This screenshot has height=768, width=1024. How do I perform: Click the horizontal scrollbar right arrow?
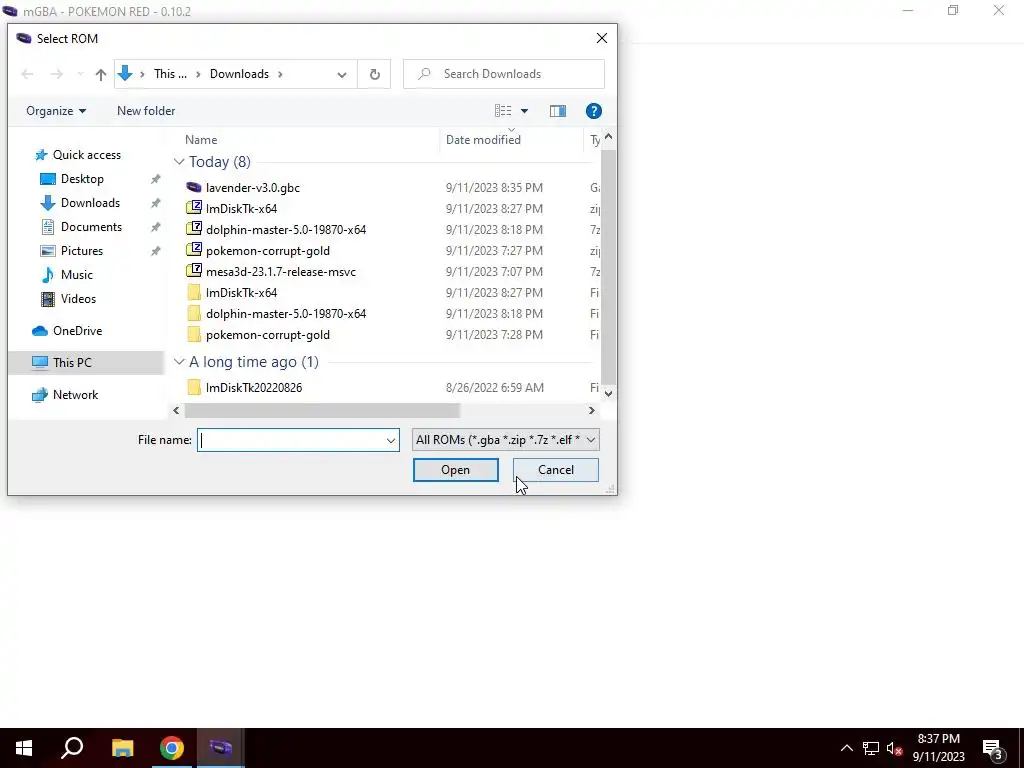592,411
